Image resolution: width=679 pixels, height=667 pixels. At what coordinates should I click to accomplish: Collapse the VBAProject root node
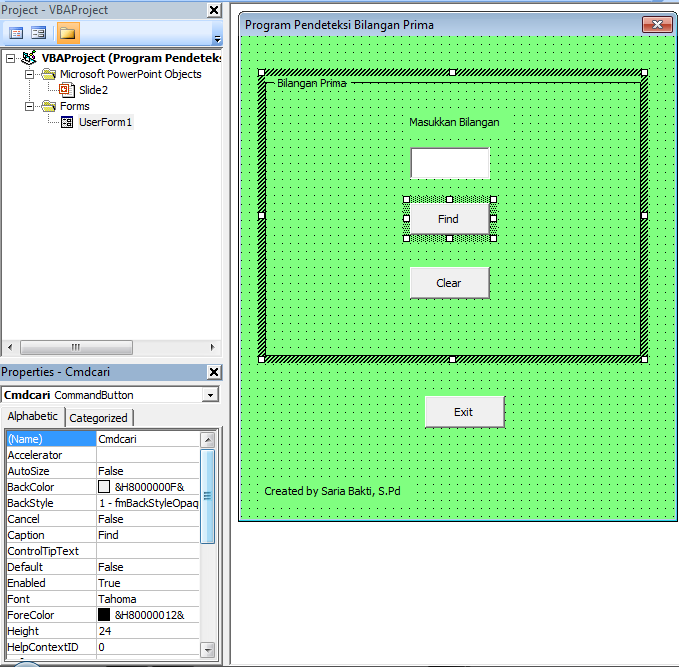click(11, 58)
